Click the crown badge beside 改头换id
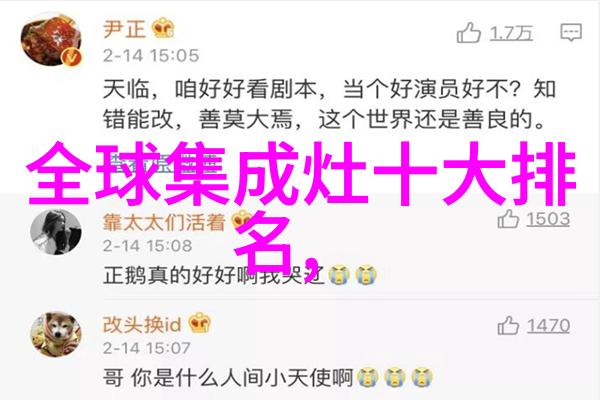Viewport: 600px width, 400px height. click(199, 323)
